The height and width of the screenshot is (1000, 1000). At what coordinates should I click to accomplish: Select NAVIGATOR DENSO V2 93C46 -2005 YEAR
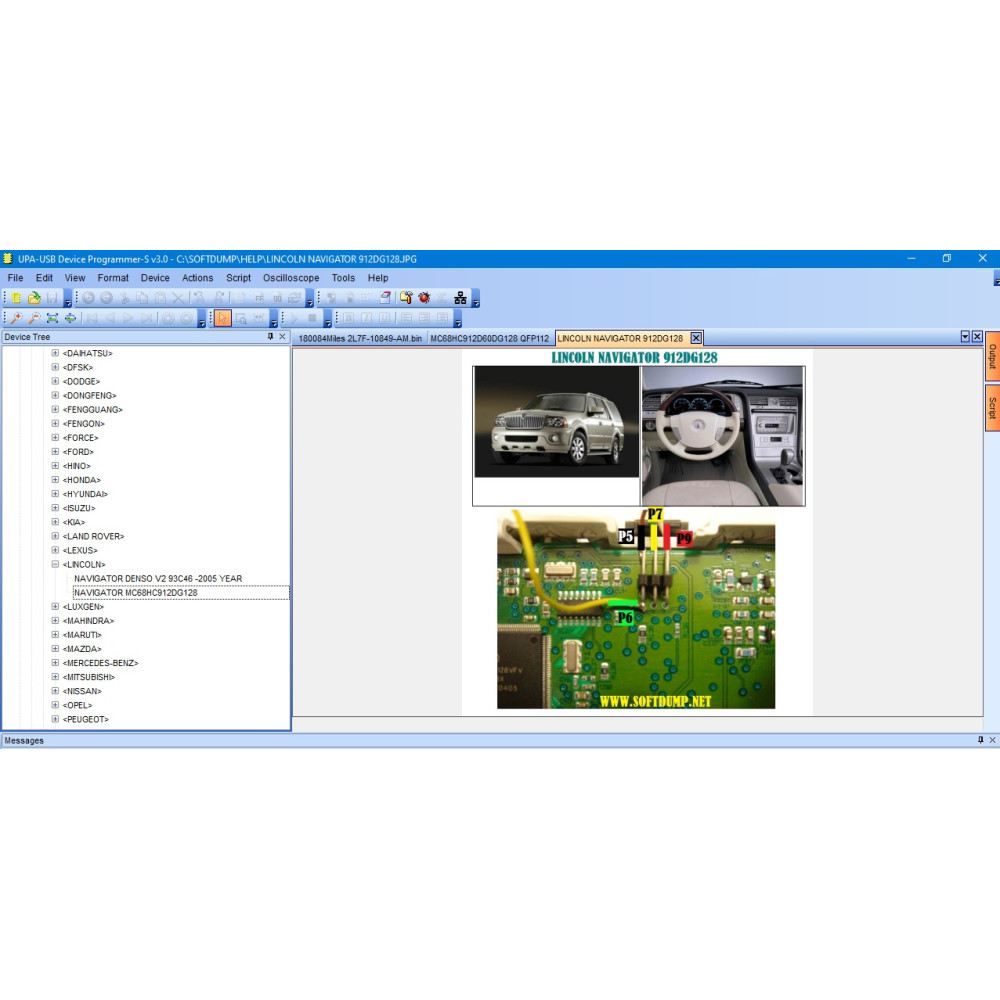tap(158, 578)
